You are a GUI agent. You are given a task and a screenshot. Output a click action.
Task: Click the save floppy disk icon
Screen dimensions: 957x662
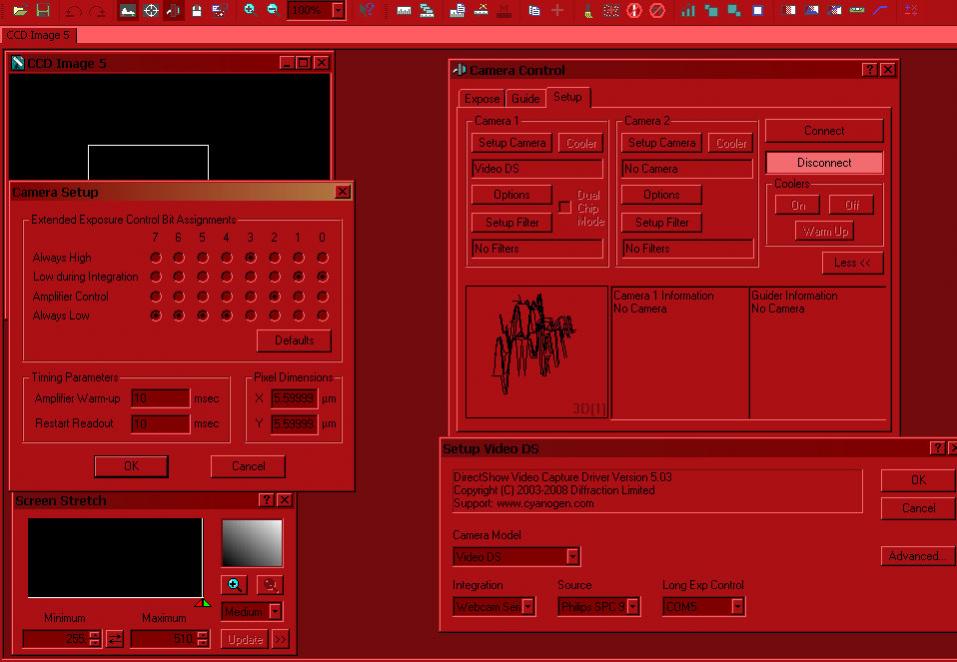[x=43, y=10]
